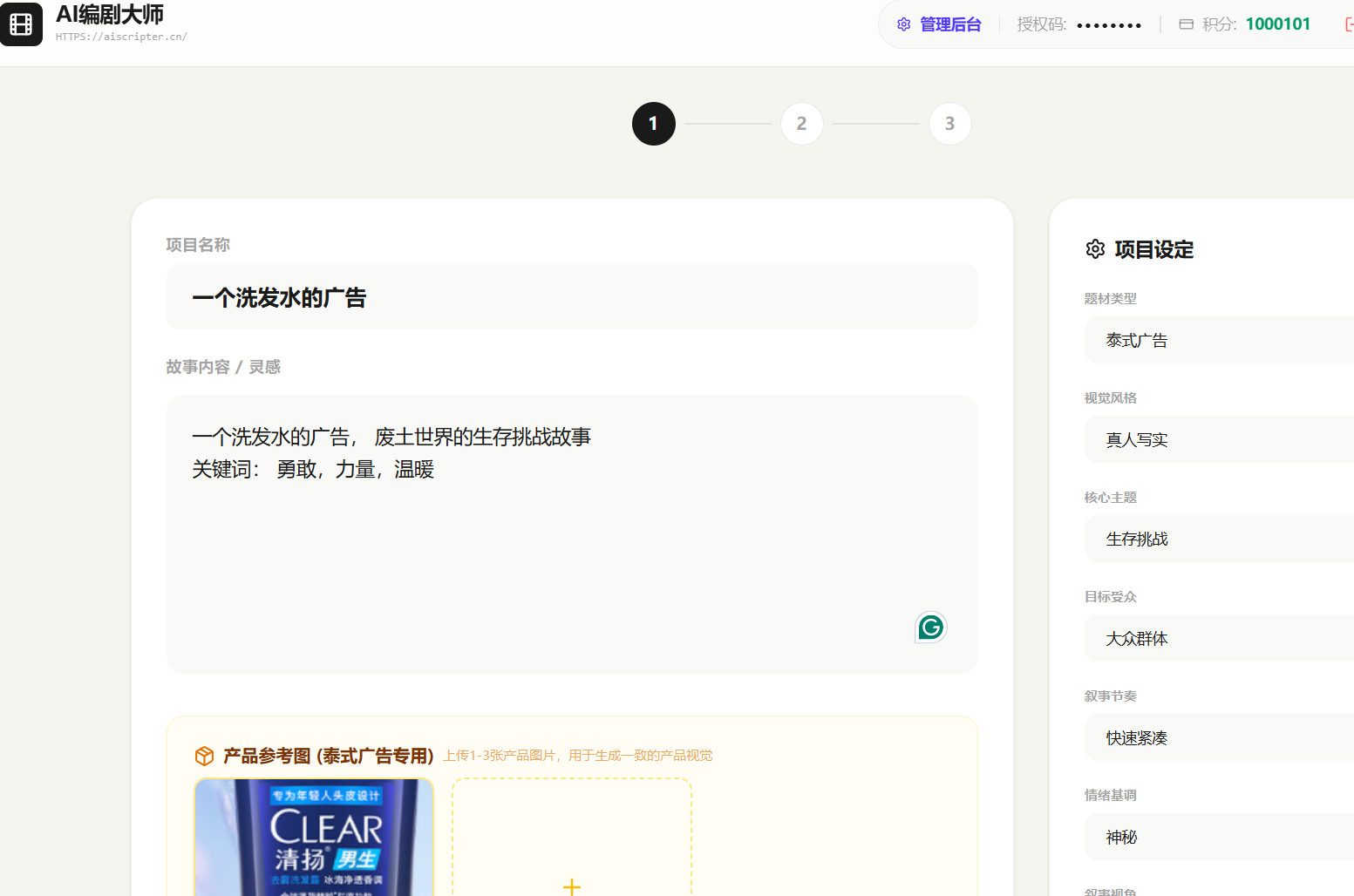This screenshot has height=896, width=1354.
Task: Click the gear icon next to 项目设定
Action: (1095, 249)
